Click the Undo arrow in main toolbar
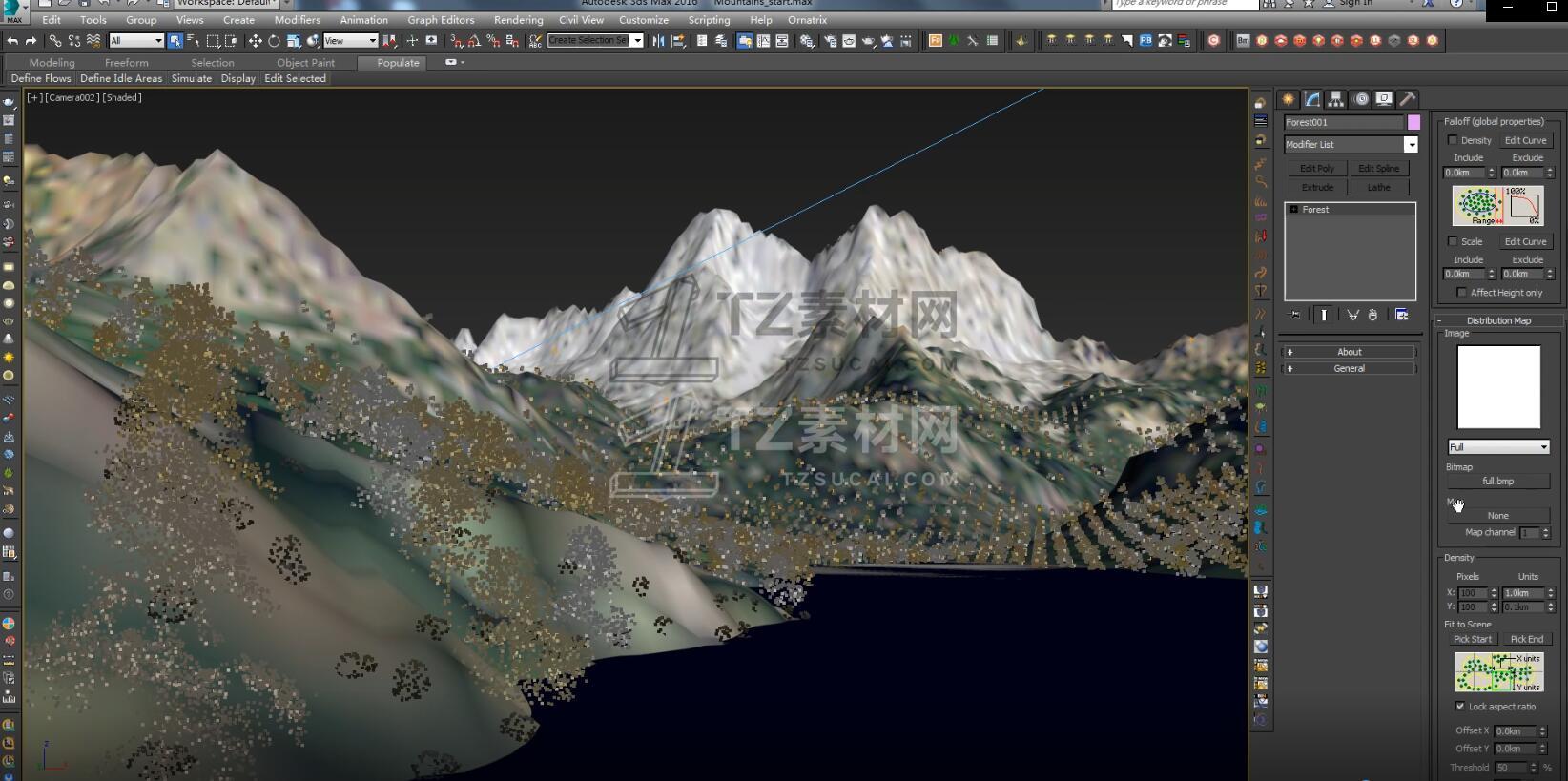The height and width of the screenshot is (781, 1568). (x=12, y=41)
